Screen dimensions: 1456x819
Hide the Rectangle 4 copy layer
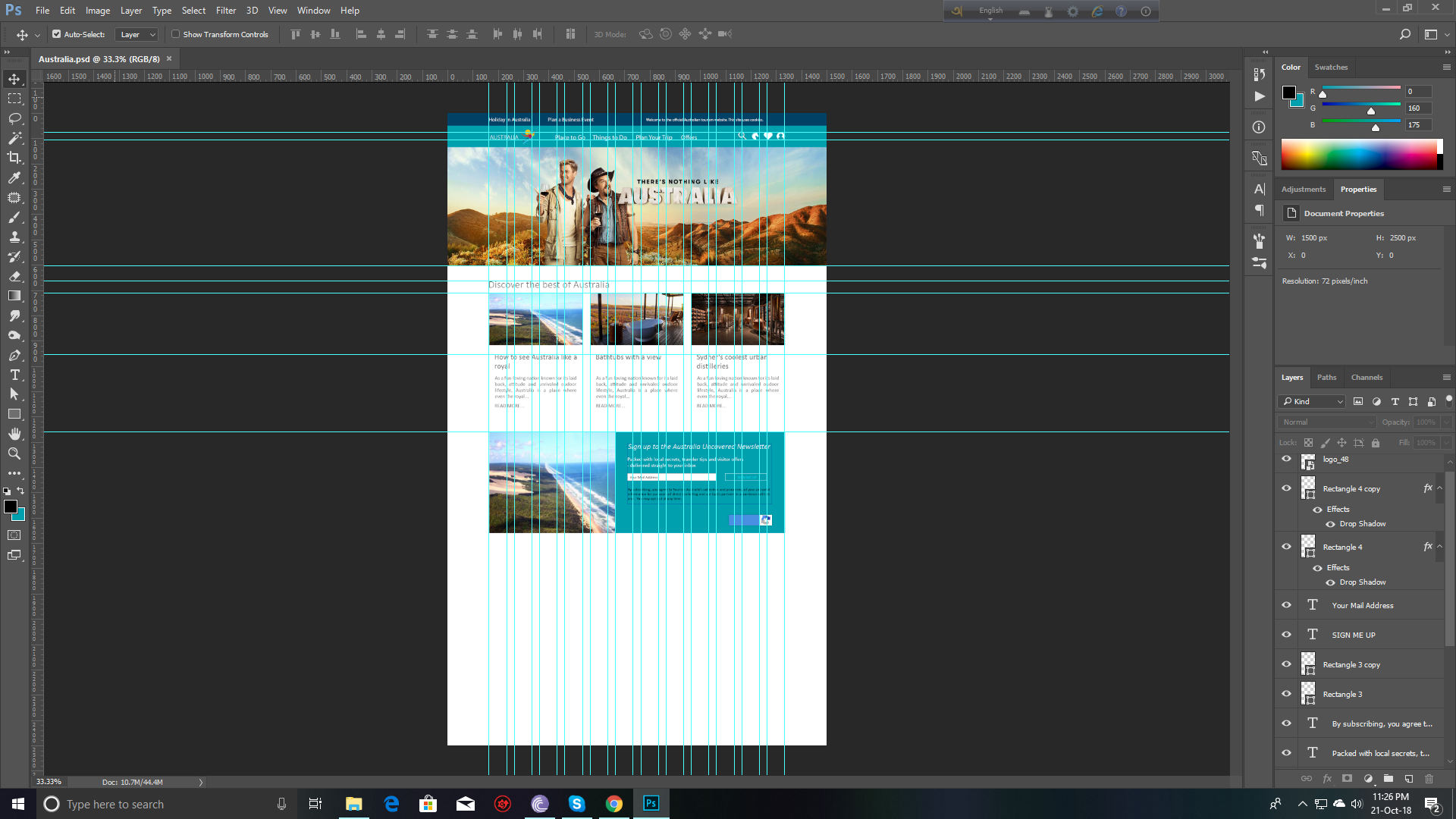1286,488
